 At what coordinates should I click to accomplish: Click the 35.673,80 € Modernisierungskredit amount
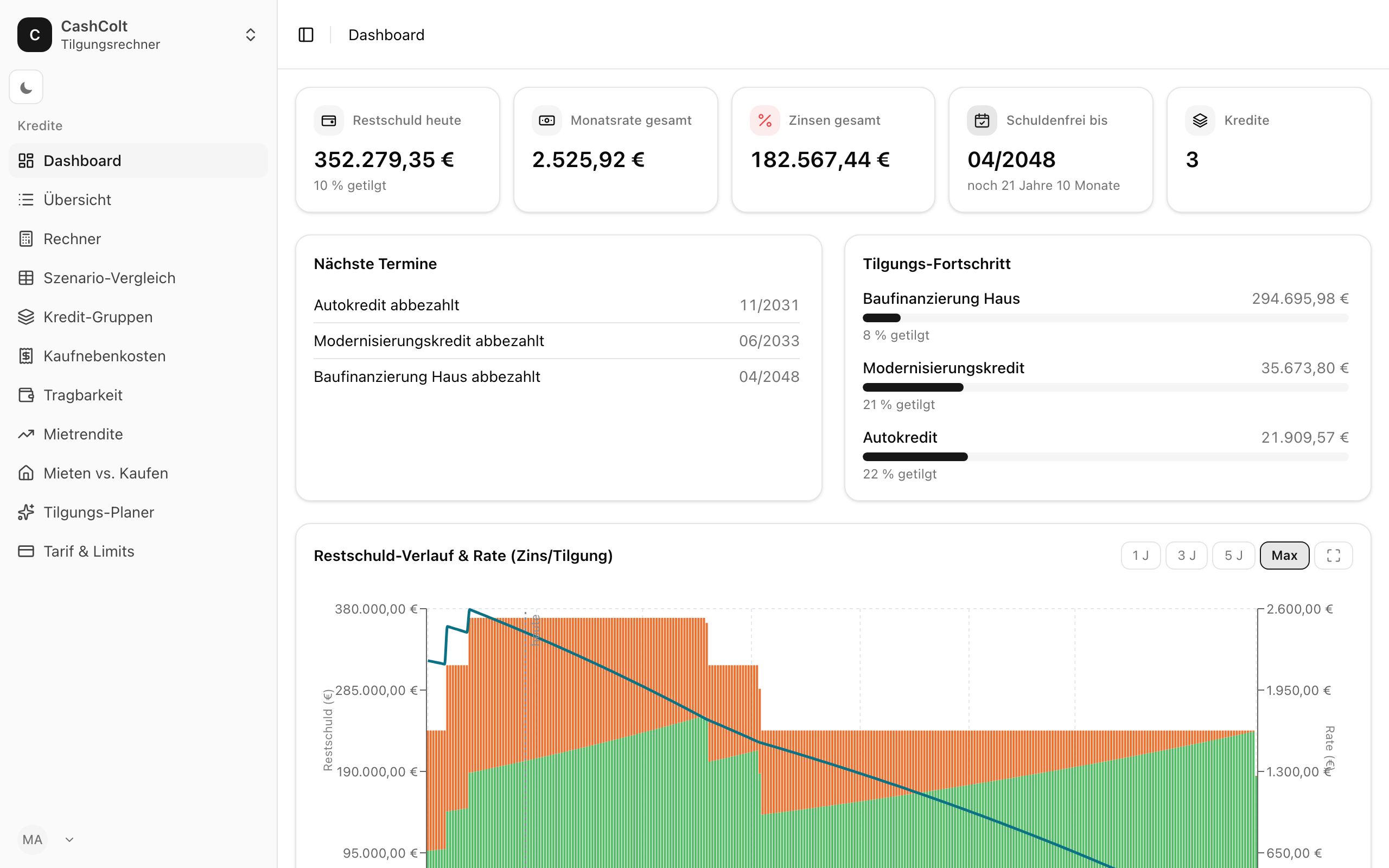tap(1304, 368)
